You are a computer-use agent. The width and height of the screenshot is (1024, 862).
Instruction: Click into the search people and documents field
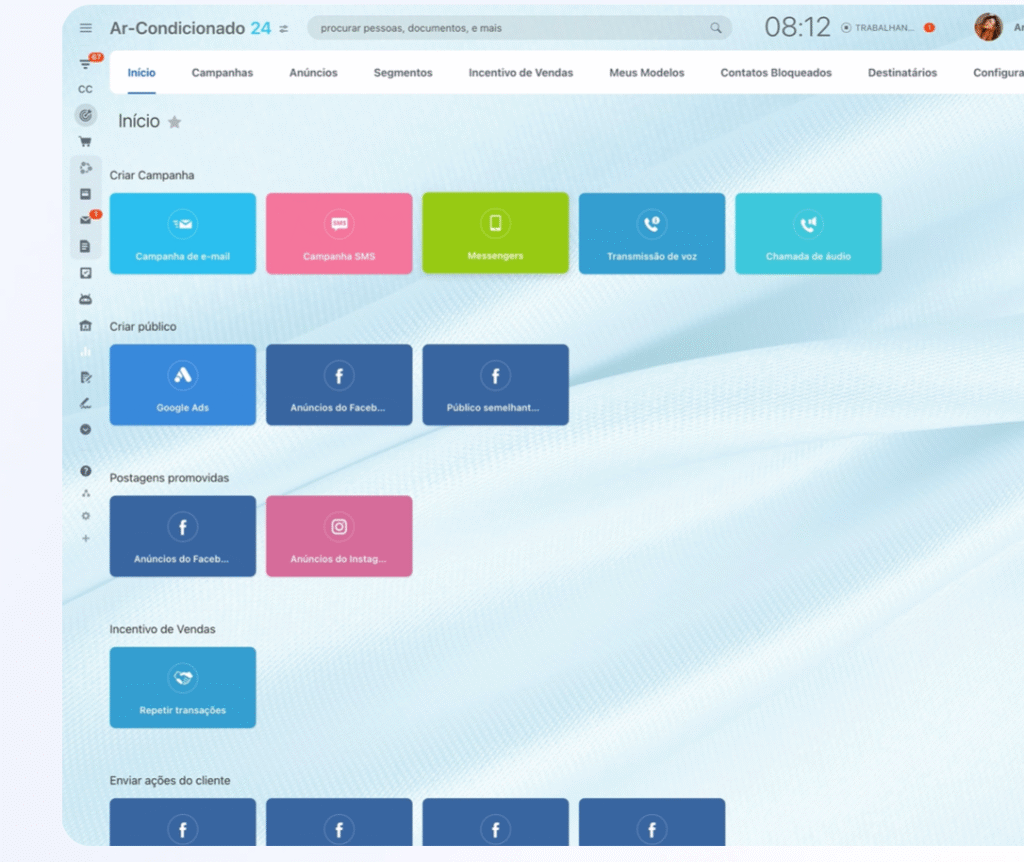pyautogui.click(x=510, y=28)
